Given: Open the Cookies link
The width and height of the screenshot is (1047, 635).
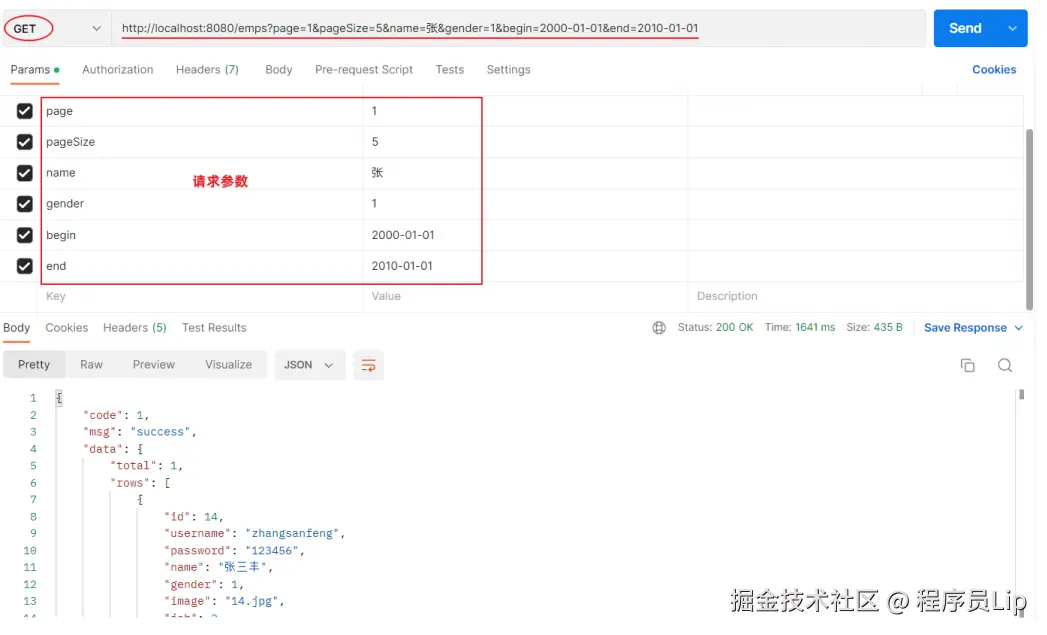Looking at the screenshot, I should 994,69.
